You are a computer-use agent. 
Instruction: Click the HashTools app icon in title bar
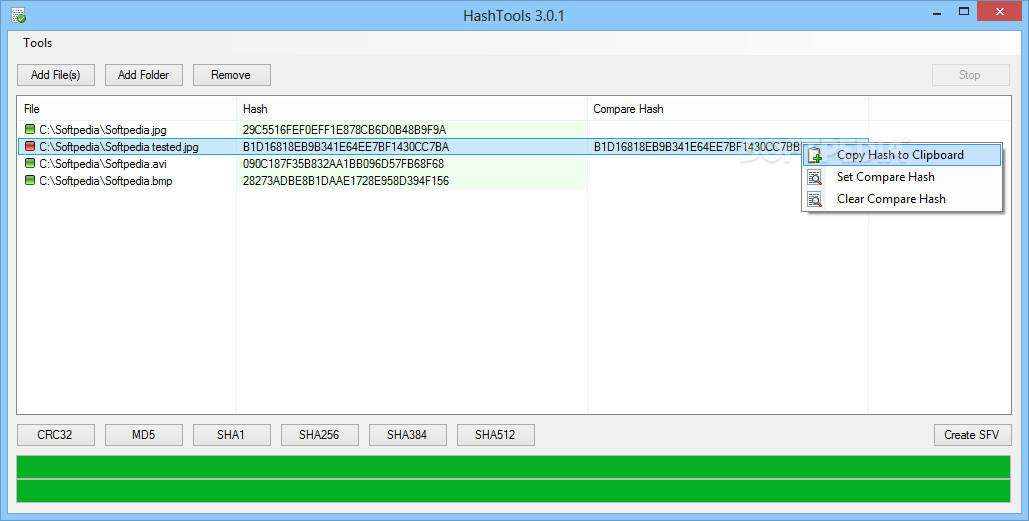click(18, 15)
